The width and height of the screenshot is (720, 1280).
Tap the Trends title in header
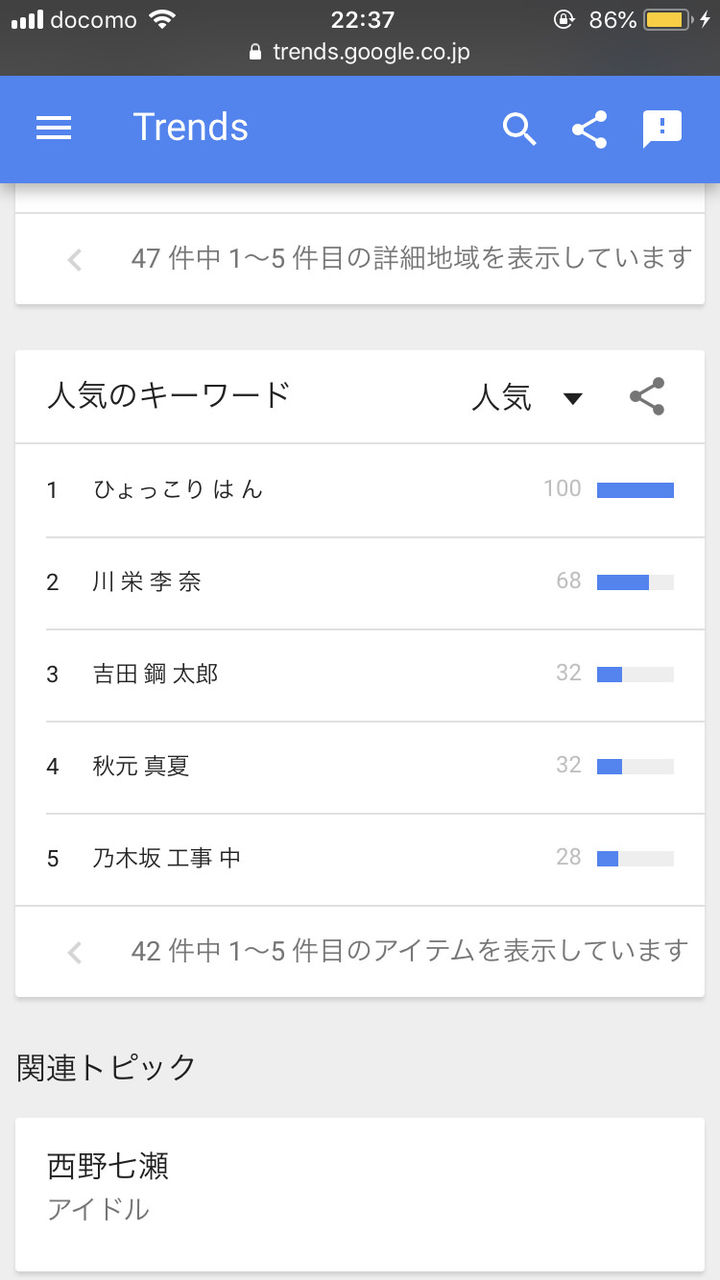click(x=190, y=128)
